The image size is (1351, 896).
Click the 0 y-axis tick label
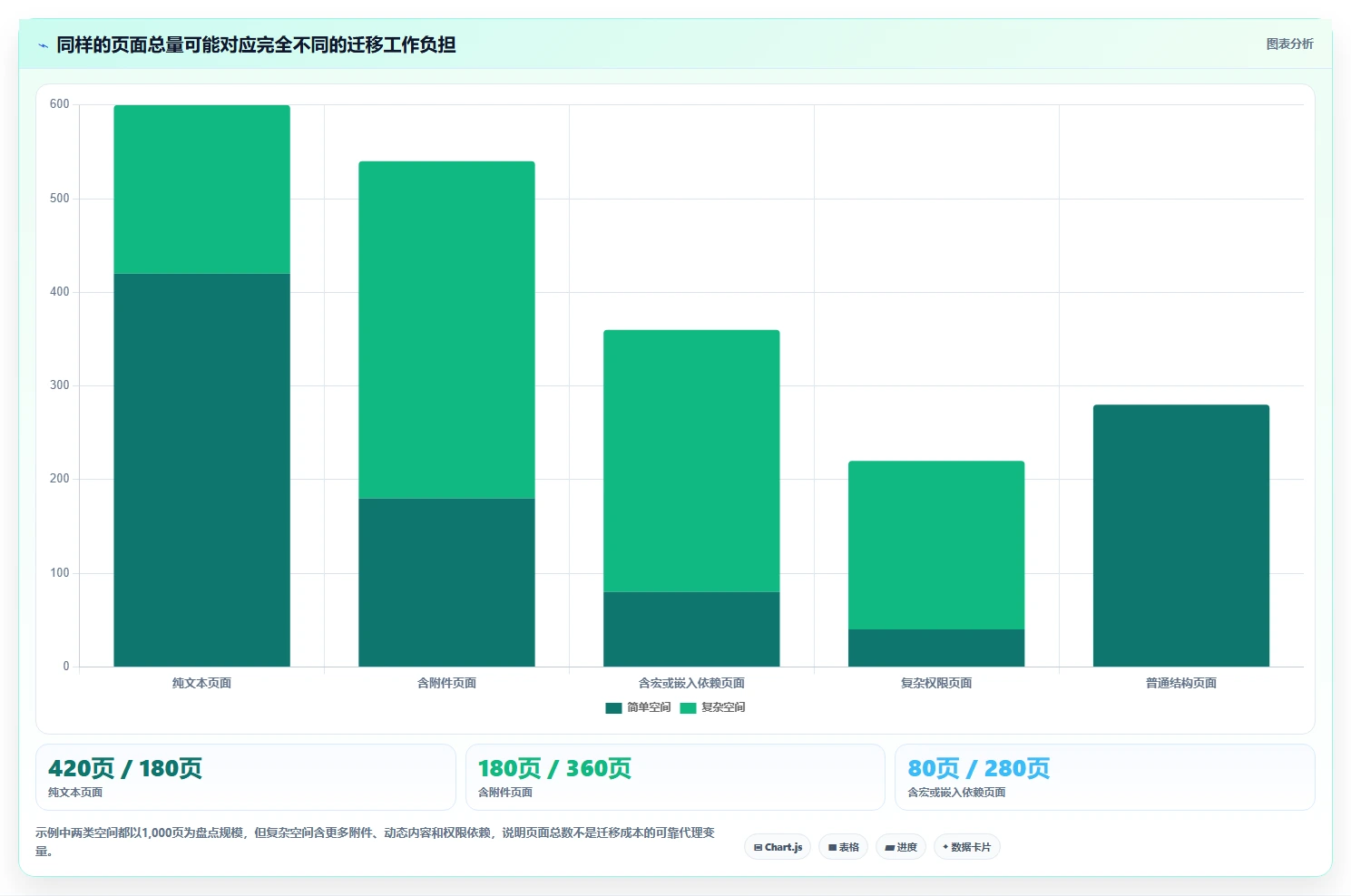(x=66, y=667)
